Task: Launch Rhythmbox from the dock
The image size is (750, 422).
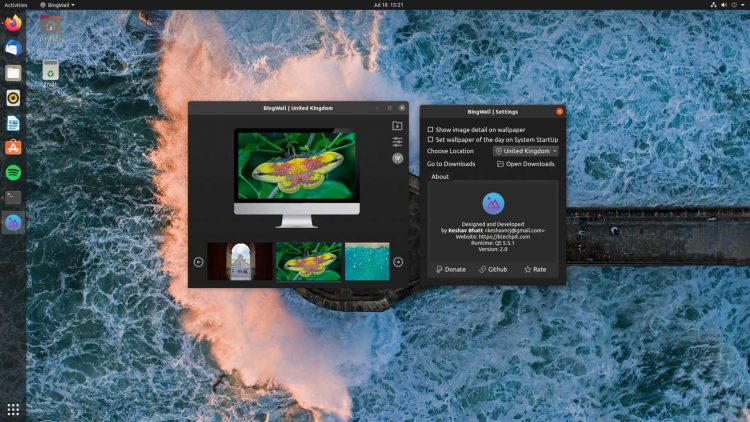Action: pyautogui.click(x=13, y=98)
